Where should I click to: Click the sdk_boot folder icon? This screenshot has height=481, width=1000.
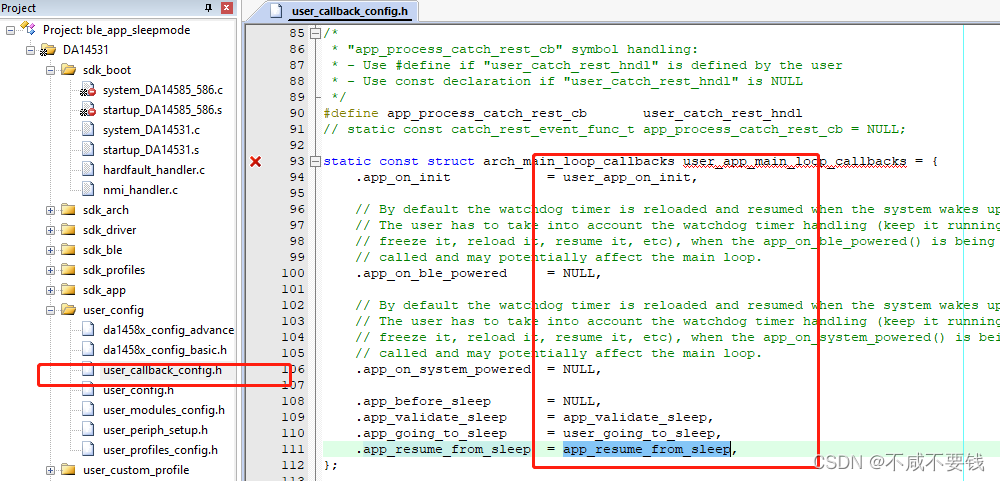pos(68,70)
